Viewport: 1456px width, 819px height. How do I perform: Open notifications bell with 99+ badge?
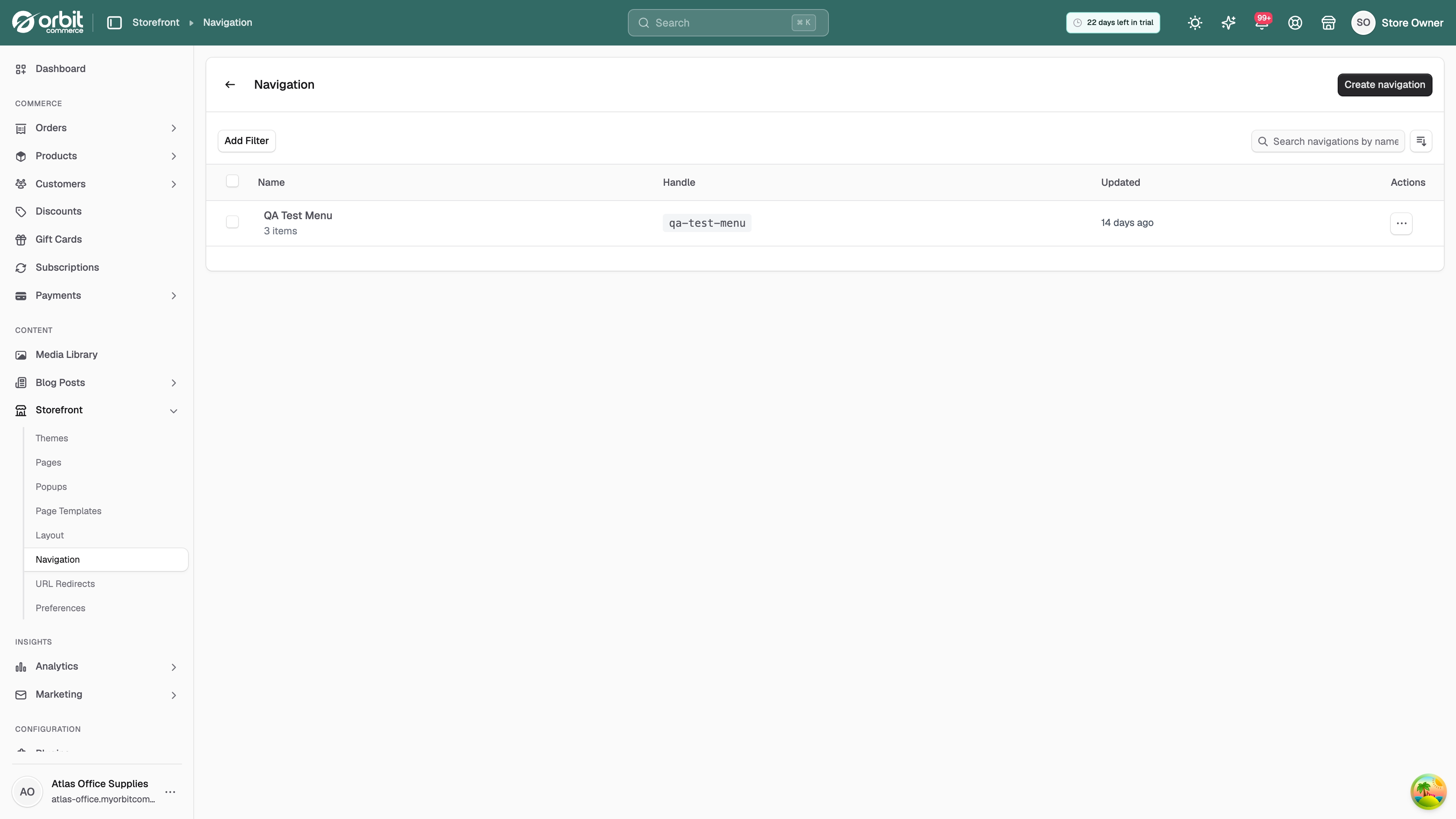1261,23
